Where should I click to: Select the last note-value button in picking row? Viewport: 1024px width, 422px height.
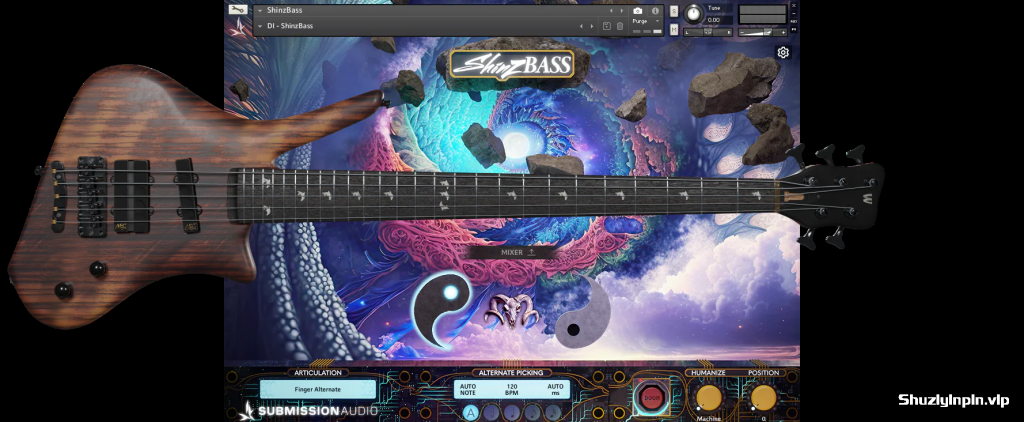pos(553,412)
